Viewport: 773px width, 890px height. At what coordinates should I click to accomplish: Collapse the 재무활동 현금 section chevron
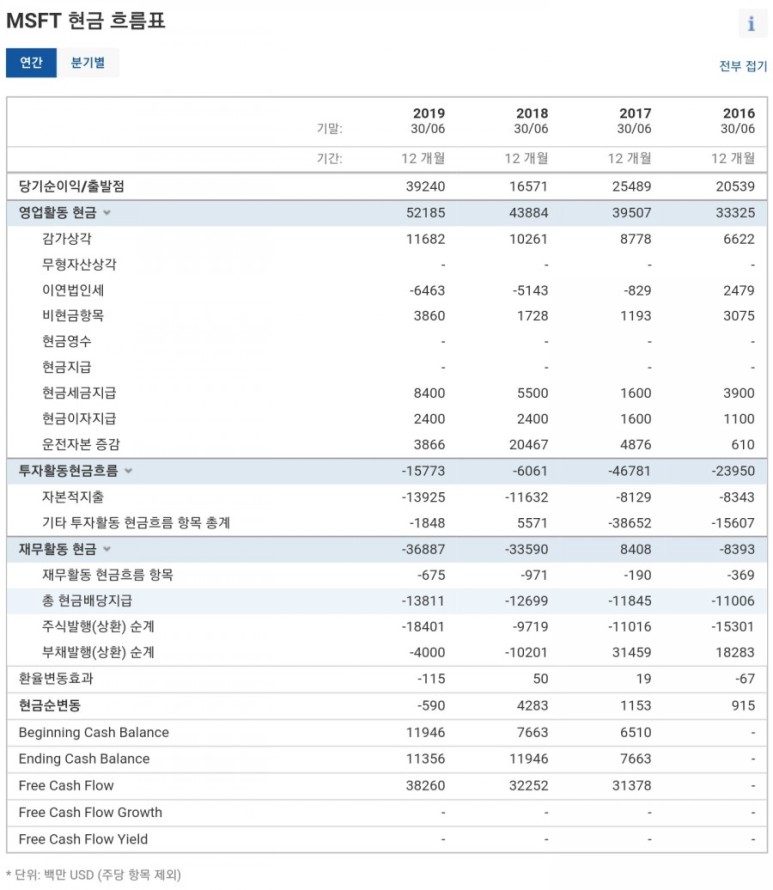(x=107, y=549)
